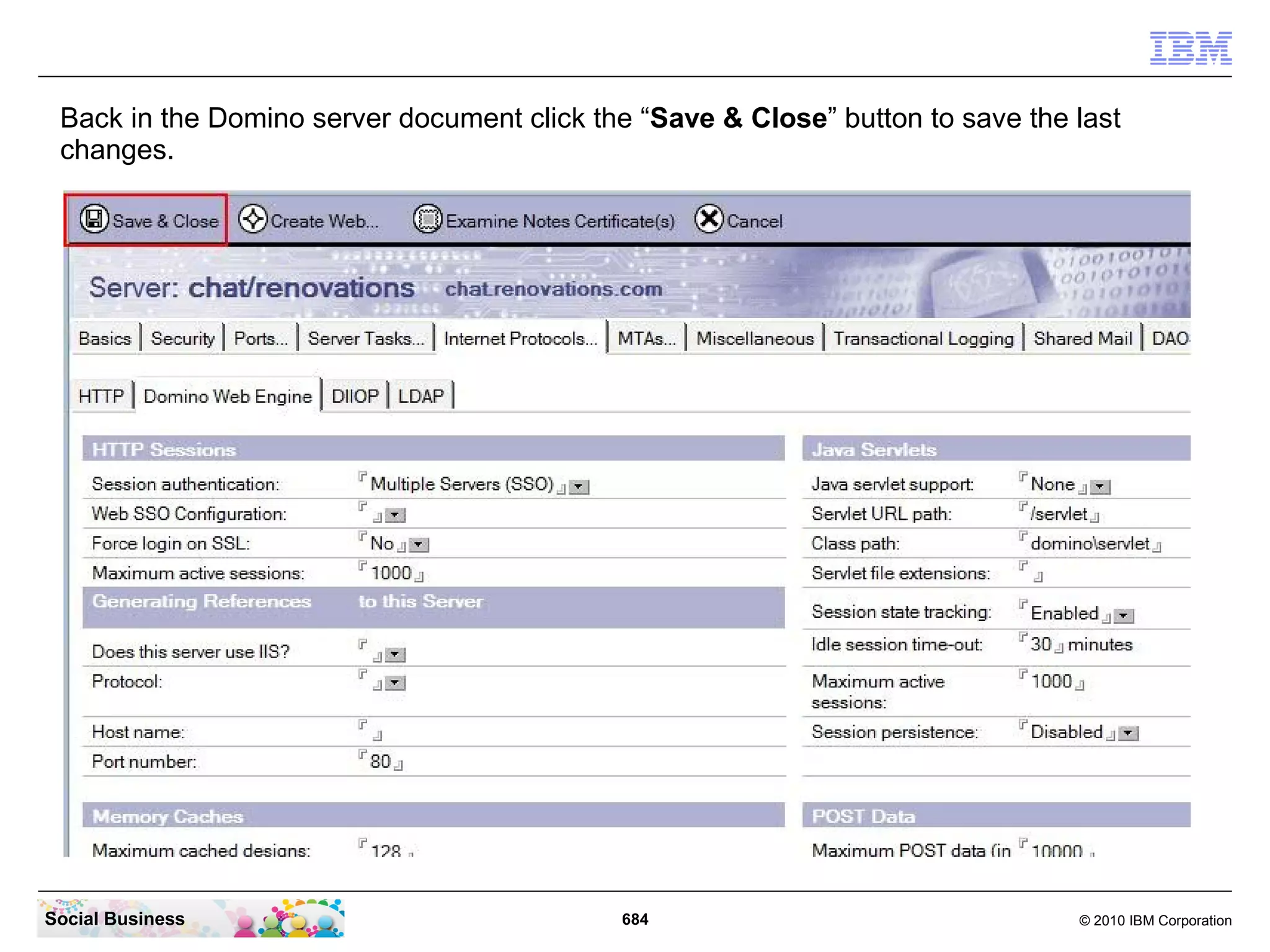1270x952 pixels.
Task: Click the Generating References section header
Action: [x=433, y=607]
